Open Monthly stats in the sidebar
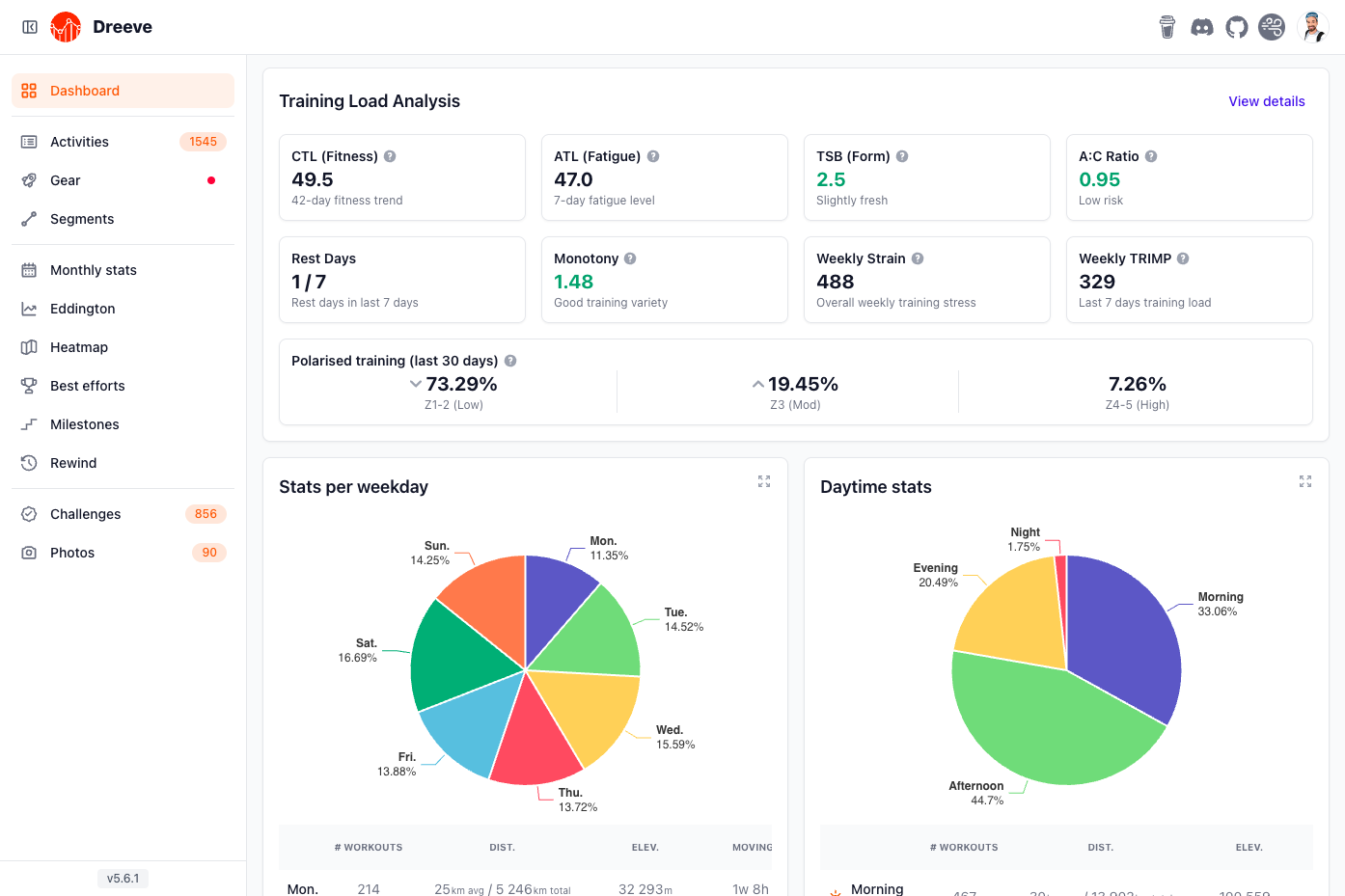Screen dimensions: 1345x896 pos(123,270)
